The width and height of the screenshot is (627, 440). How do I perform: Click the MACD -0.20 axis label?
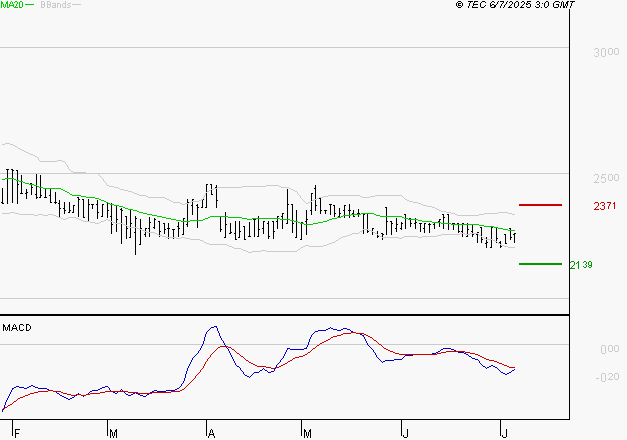click(x=607, y=377)
